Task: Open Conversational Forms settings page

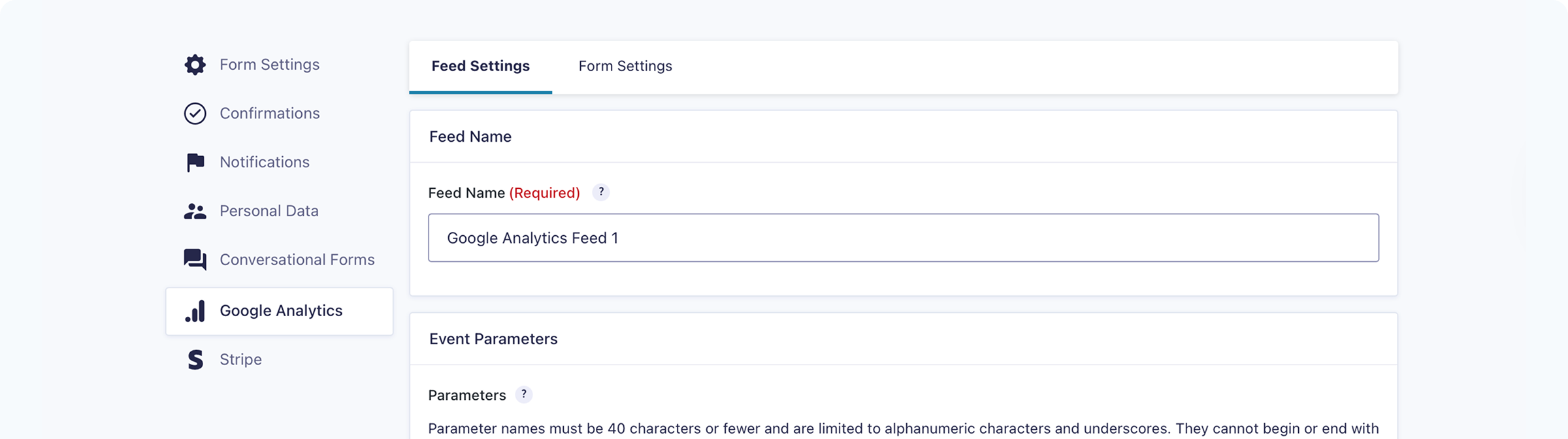Action: pyautogui.click(x=297, y=260)
